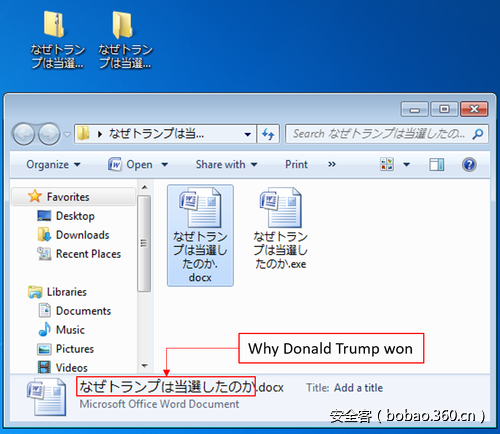Viewport: 500px width, 434px height.
Task: Open the Organize menu
Action: click(53, 165)
